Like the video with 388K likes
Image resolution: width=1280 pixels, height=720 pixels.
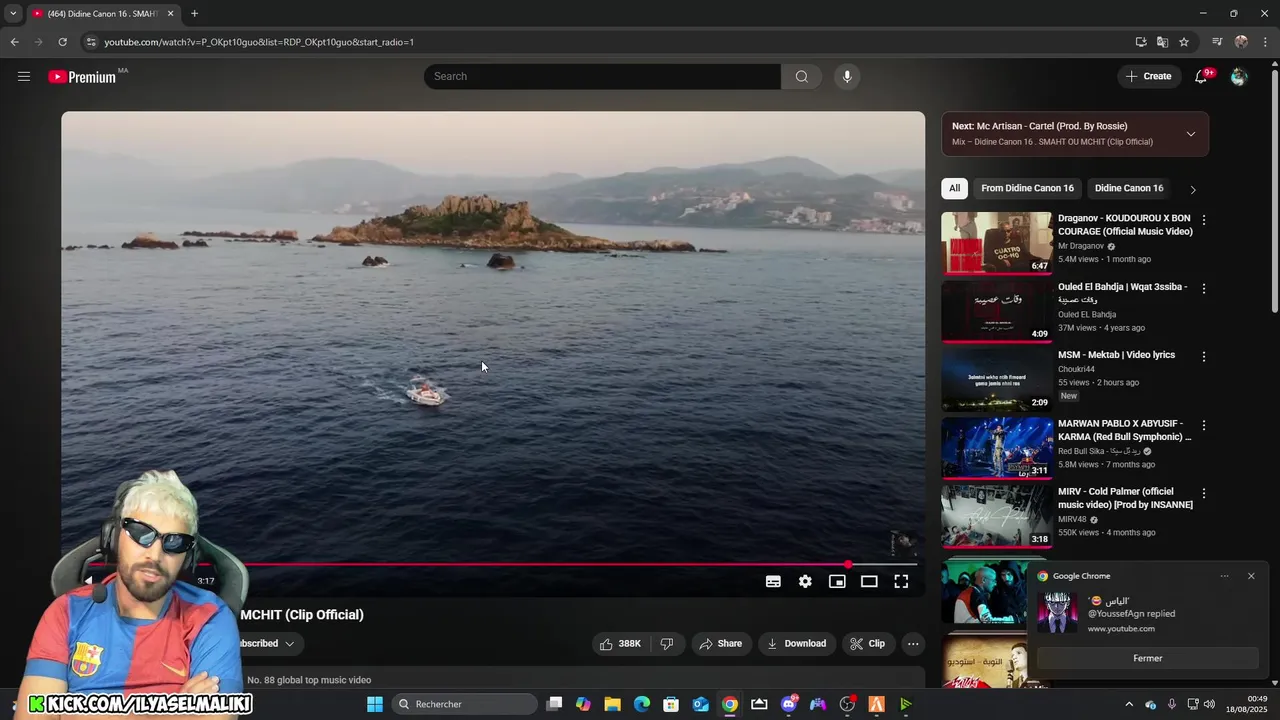point(621,644)
